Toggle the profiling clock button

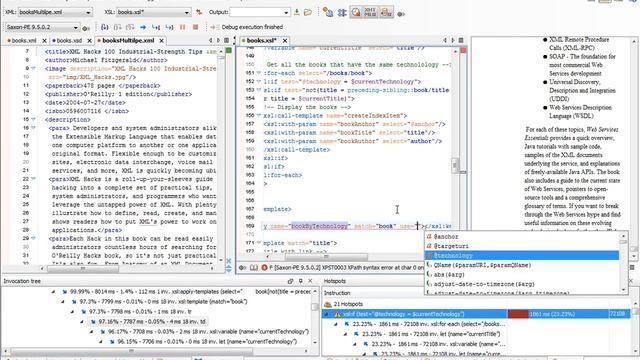coord(356,12)
